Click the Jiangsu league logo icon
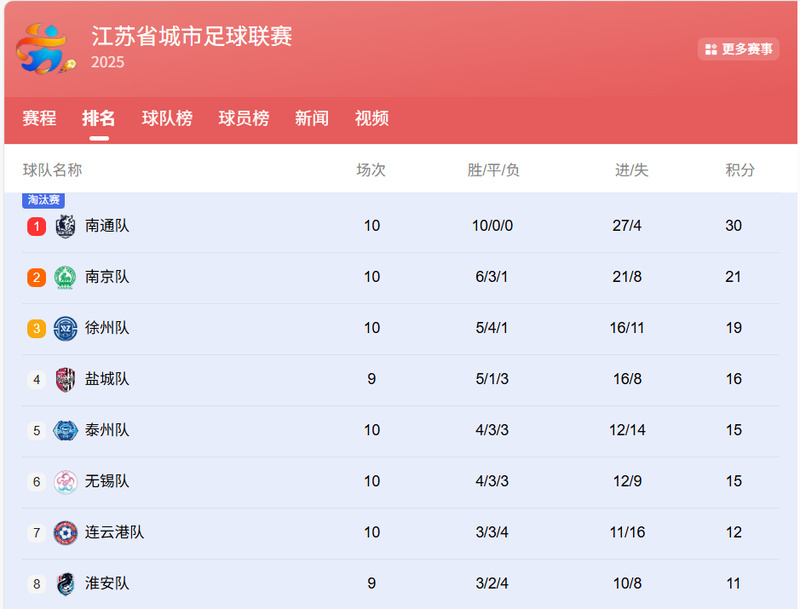 click(46, 49)
